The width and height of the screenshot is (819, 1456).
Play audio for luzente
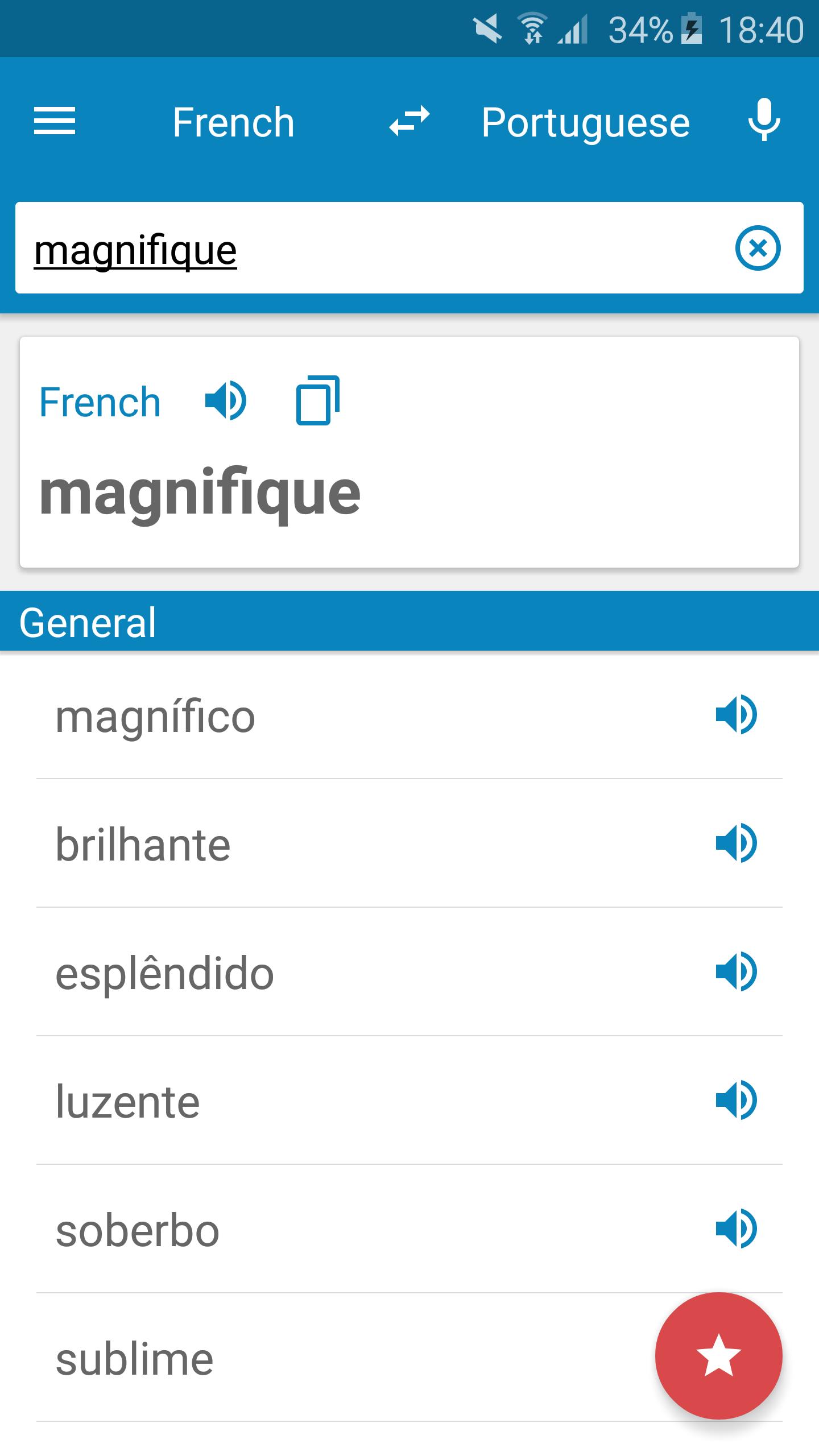pyautogui.click(x=737, y=1101)
